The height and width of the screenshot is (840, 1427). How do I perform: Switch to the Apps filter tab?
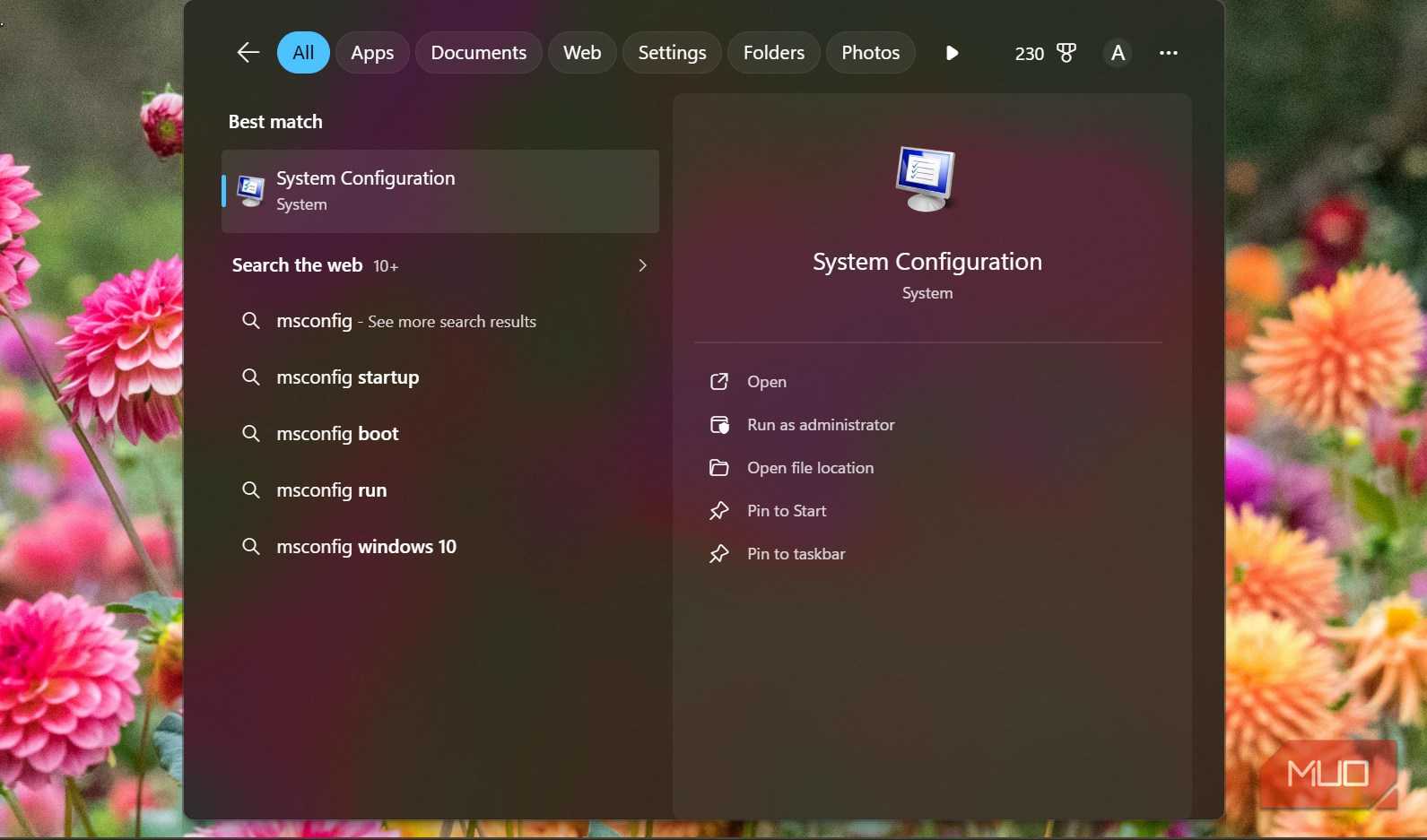pyautogui.click(x=372, y=53)
